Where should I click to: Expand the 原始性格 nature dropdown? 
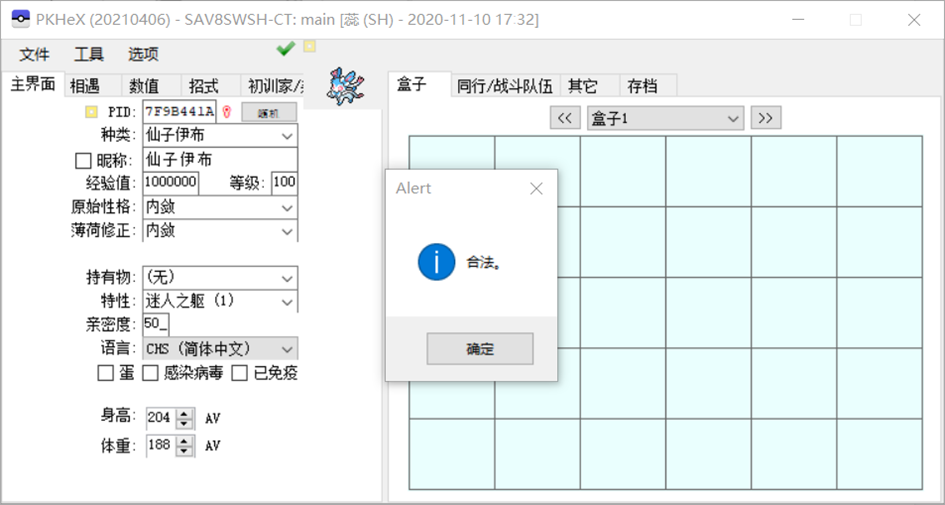click(287, 207)
